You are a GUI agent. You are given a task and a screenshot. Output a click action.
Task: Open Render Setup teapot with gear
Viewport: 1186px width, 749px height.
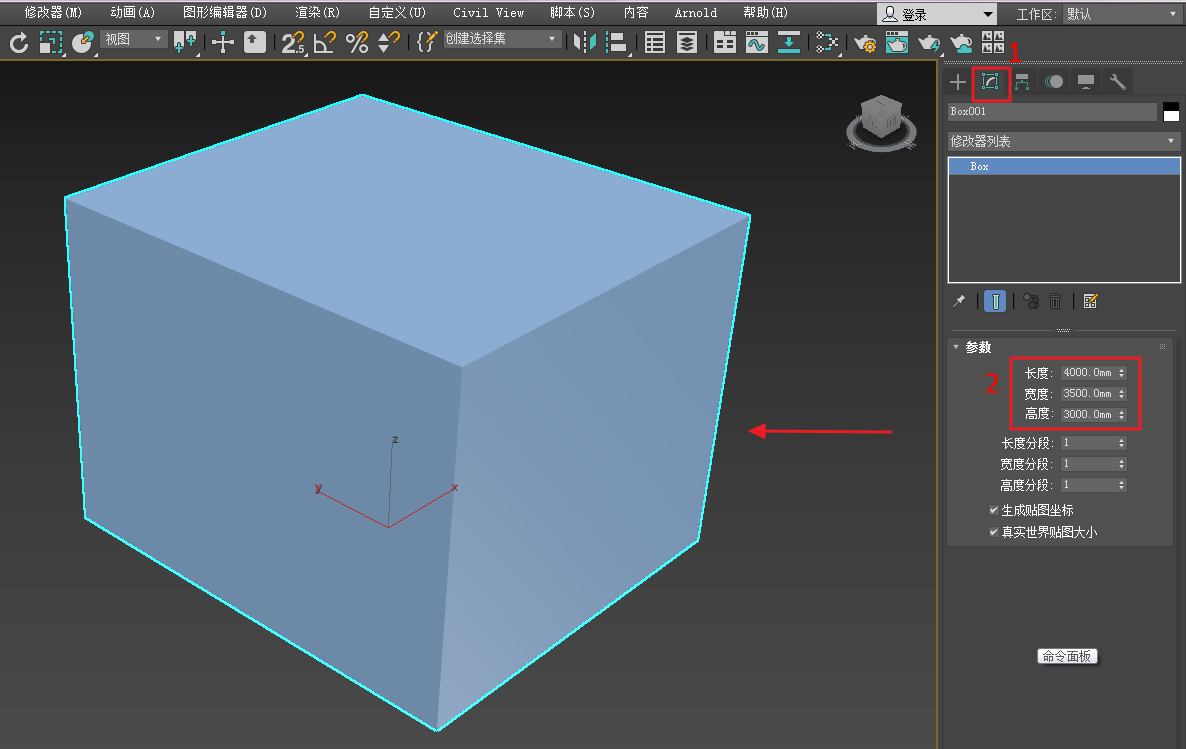point(865,42)
